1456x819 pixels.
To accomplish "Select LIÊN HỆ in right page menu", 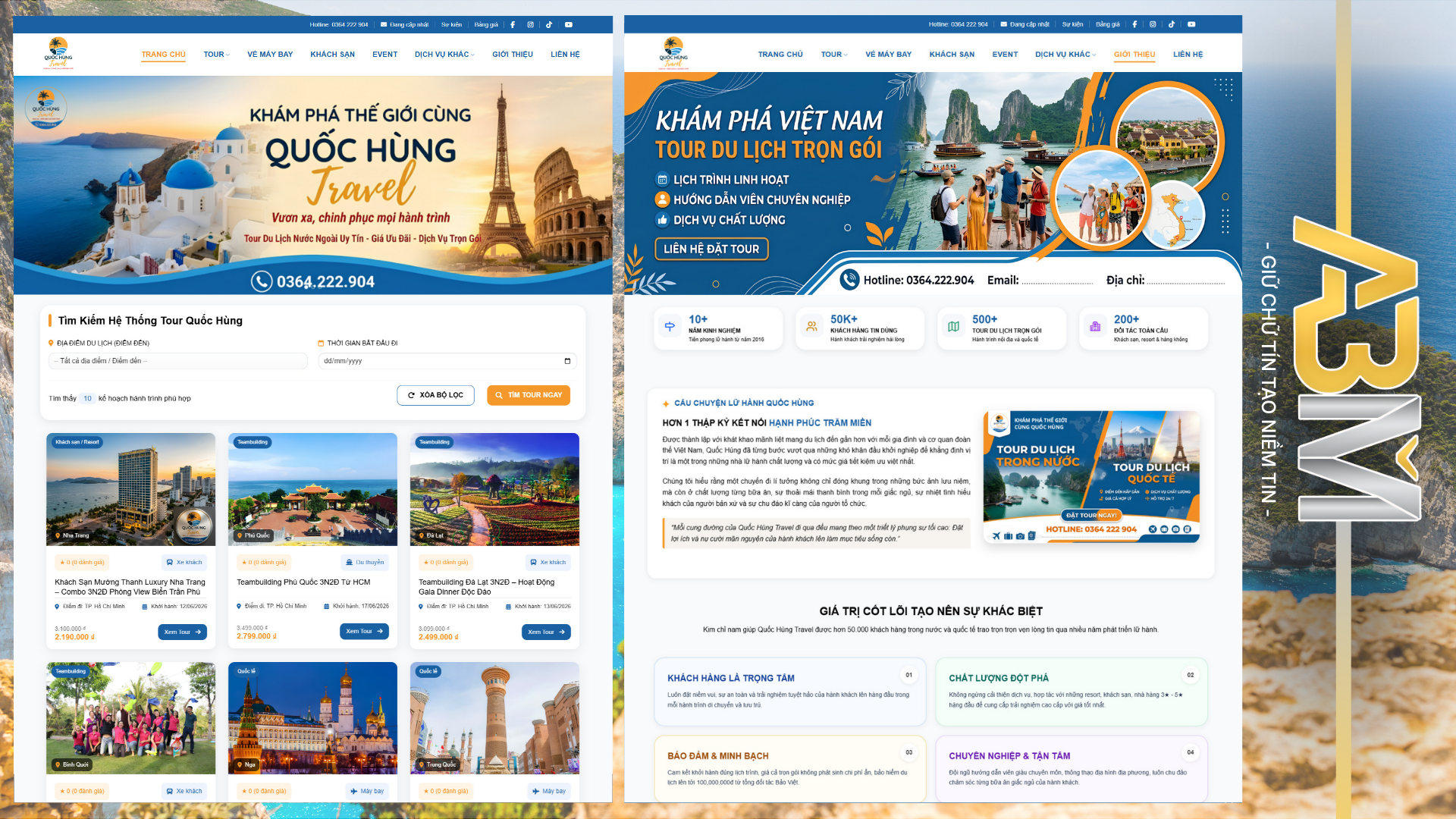I will tap(1188, 55).
